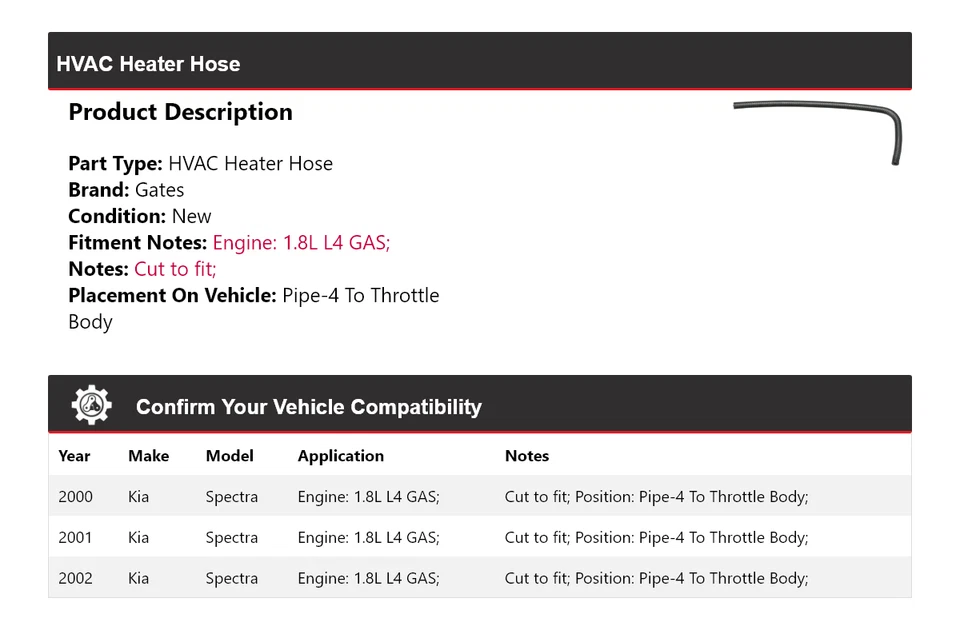The width and height of the screenshot is (960, 630).
Task: Click the Placement On Vehicle label
Action: coord(172,295)
